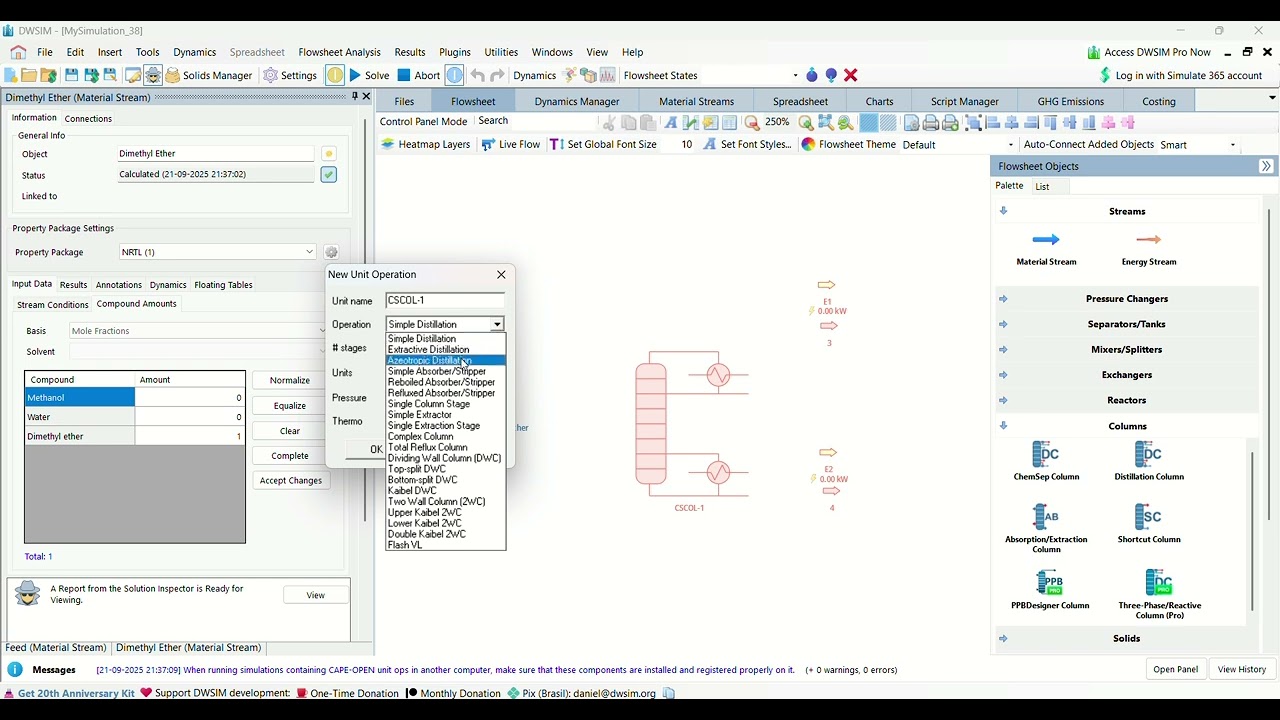1280x720 pixels.
Task: Log in with Simulate 365 account
Action: pyautogui.click(x=1180, y=76)
